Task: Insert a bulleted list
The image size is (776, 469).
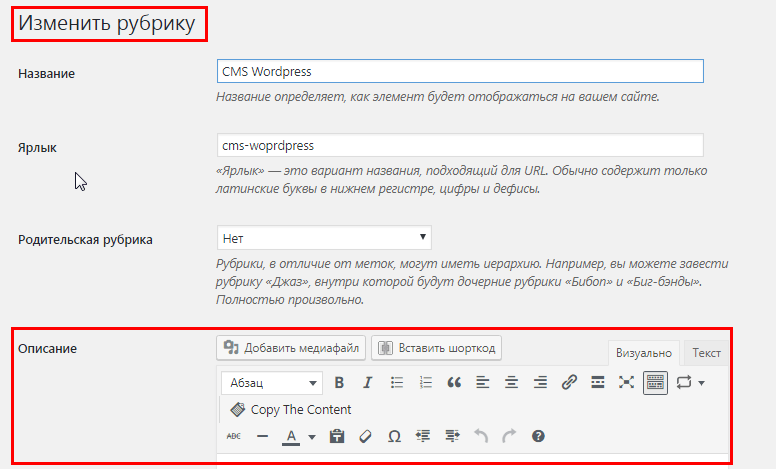Action: 396,382
